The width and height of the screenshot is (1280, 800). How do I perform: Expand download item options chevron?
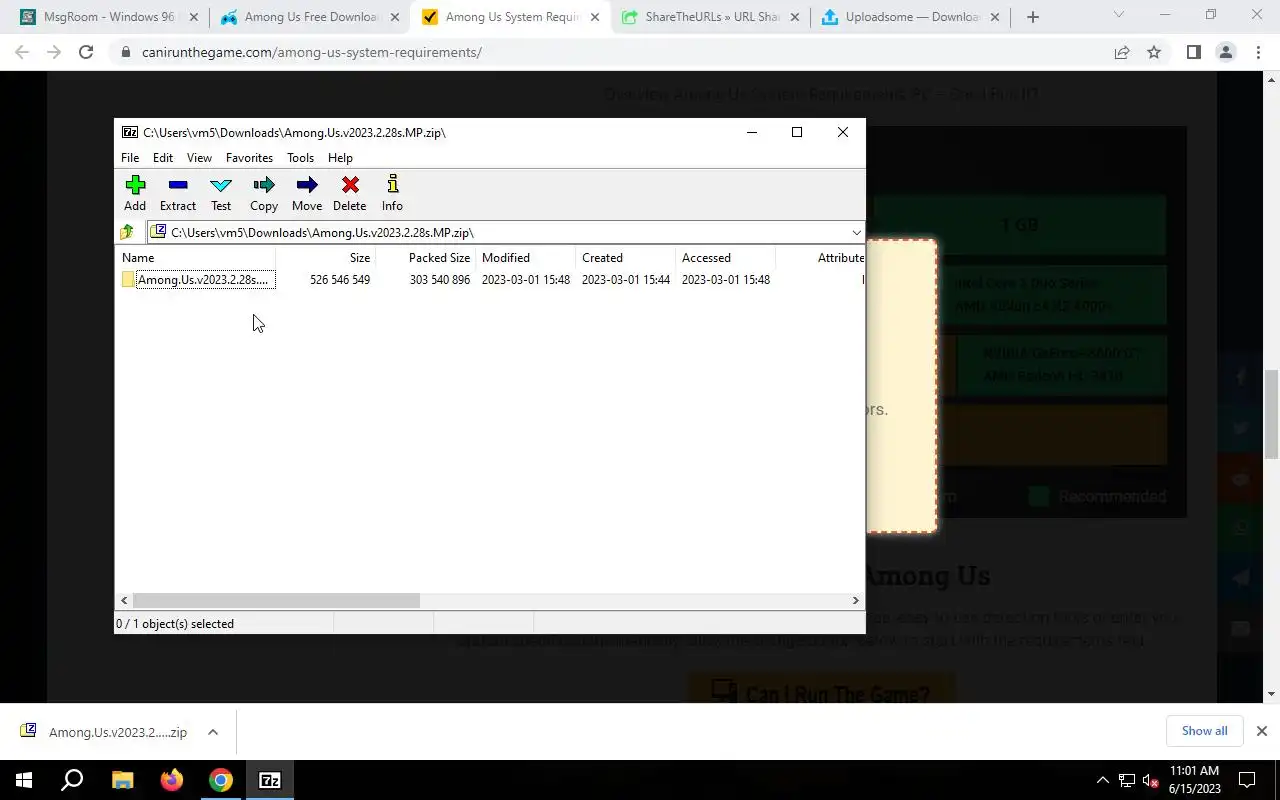click(x=213, y=732)
